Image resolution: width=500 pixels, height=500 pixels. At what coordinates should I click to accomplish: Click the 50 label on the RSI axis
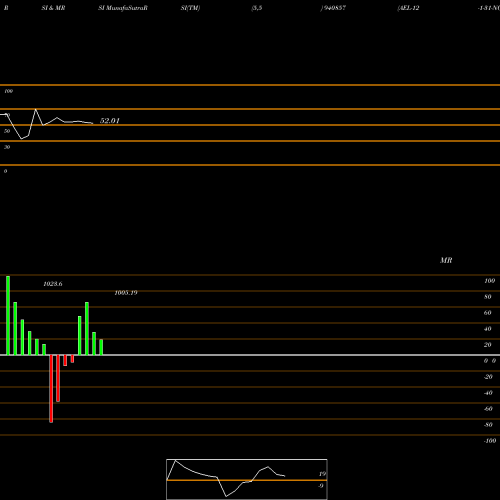7,131
